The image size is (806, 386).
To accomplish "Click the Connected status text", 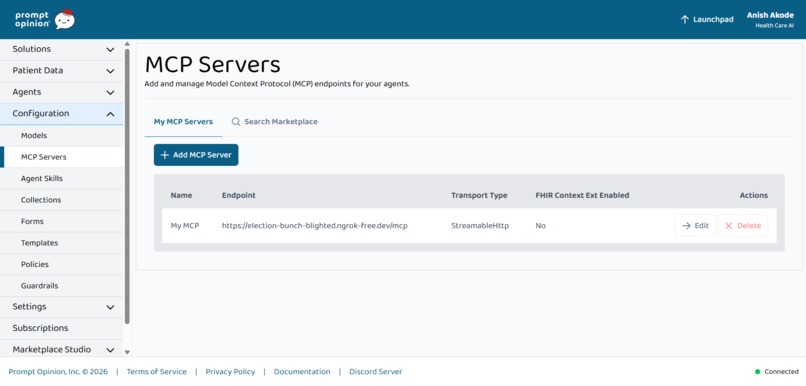I will 781,372.
